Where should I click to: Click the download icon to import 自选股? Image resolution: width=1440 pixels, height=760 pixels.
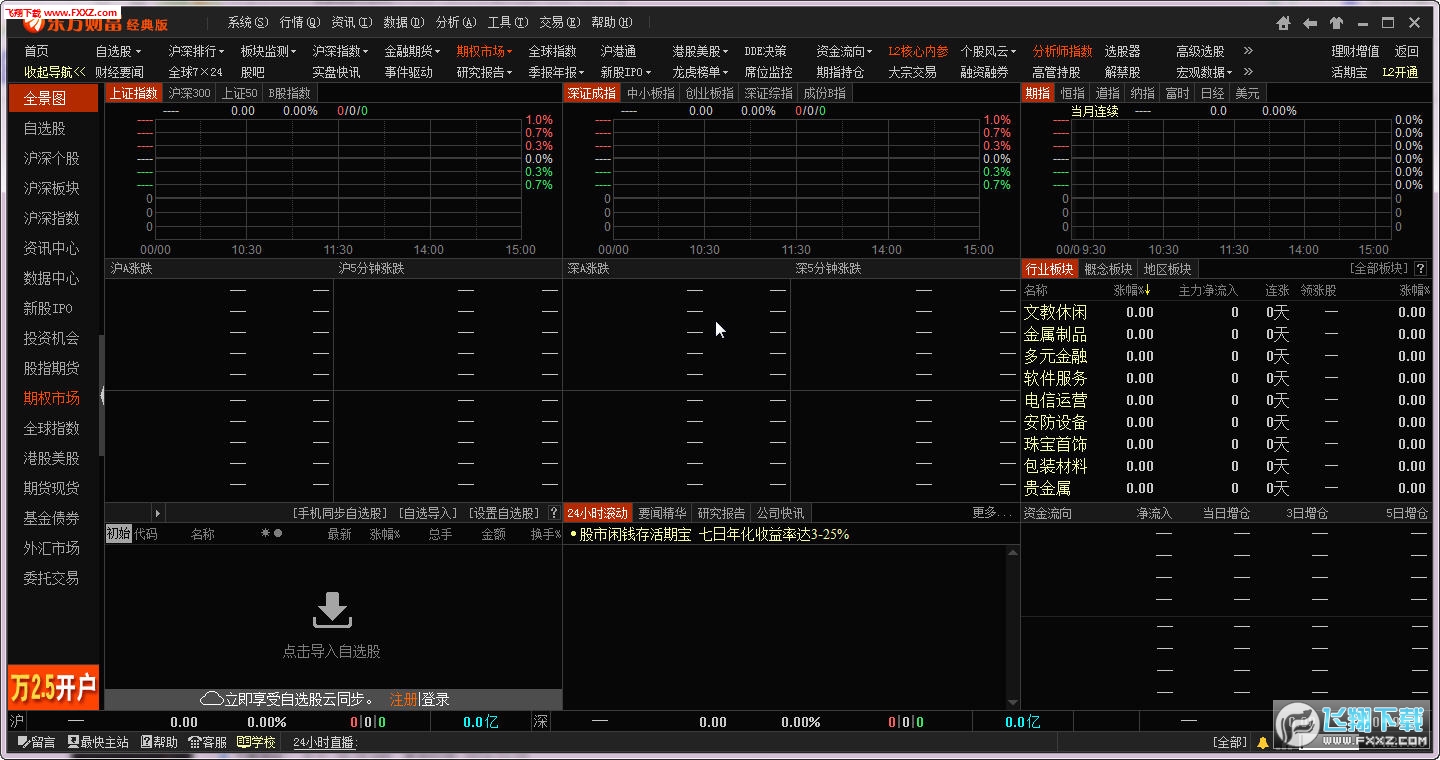(332, 610)
